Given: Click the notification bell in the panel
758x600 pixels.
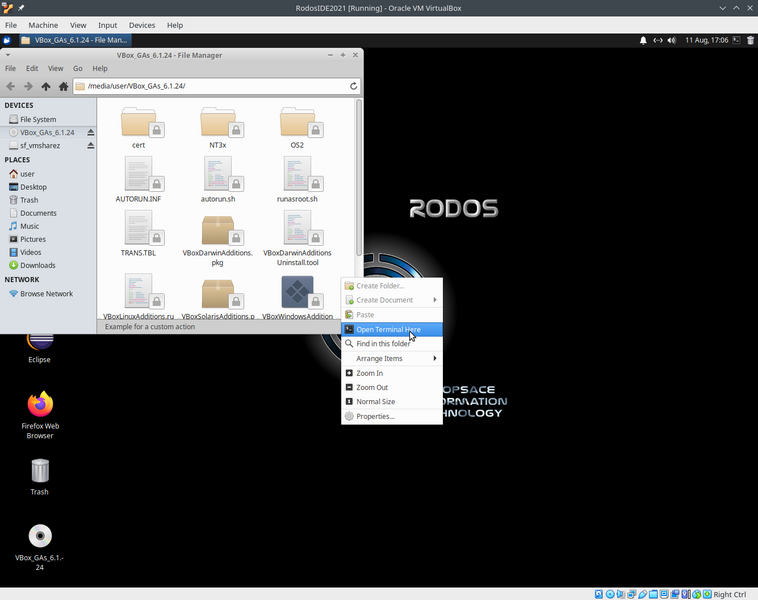Looking at the screenshot, I should click(x=643, y=40).
